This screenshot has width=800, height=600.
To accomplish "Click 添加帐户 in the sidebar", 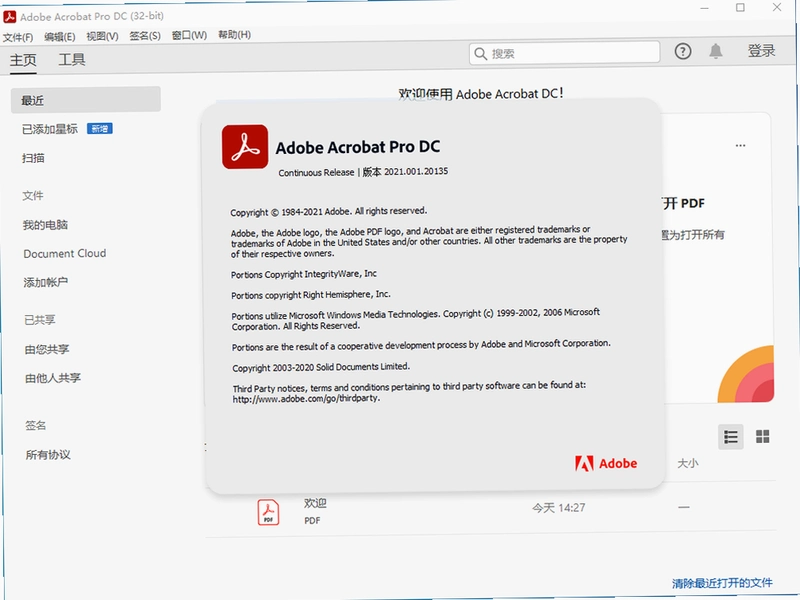I will [46, 283].
